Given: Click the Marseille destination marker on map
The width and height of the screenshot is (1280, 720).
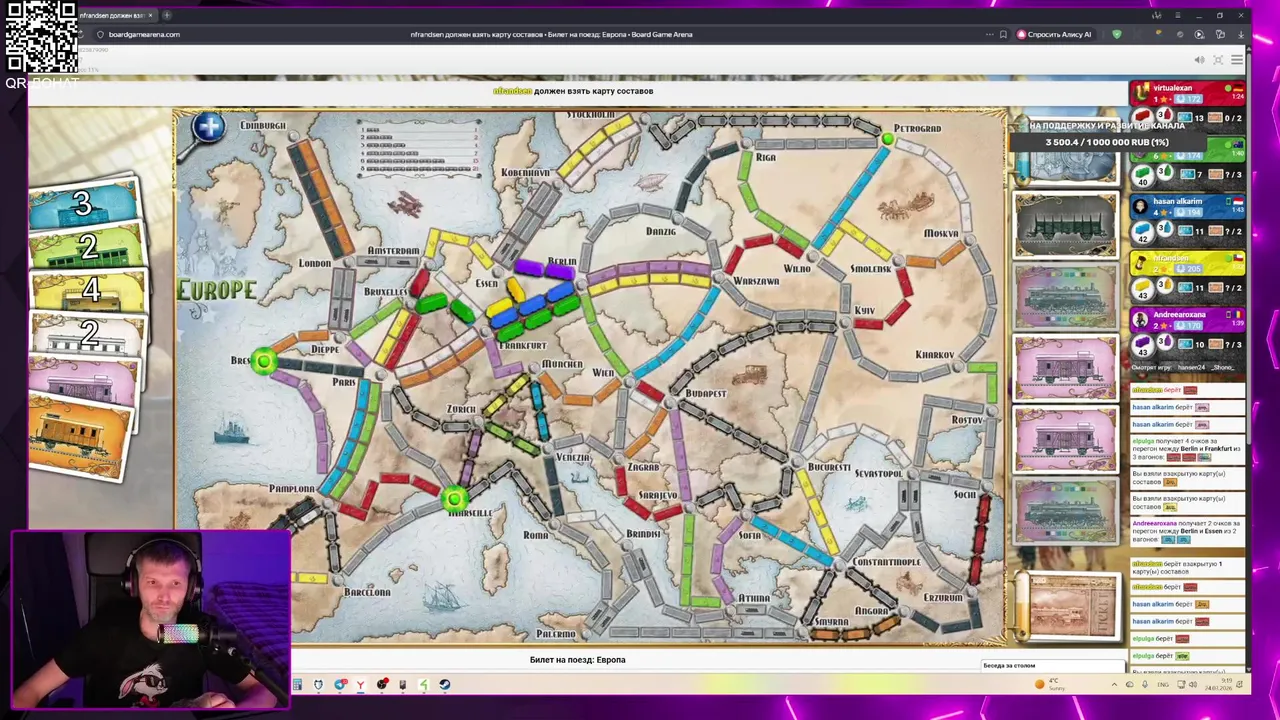Looking at the screenshot, I should coord(454,498).
